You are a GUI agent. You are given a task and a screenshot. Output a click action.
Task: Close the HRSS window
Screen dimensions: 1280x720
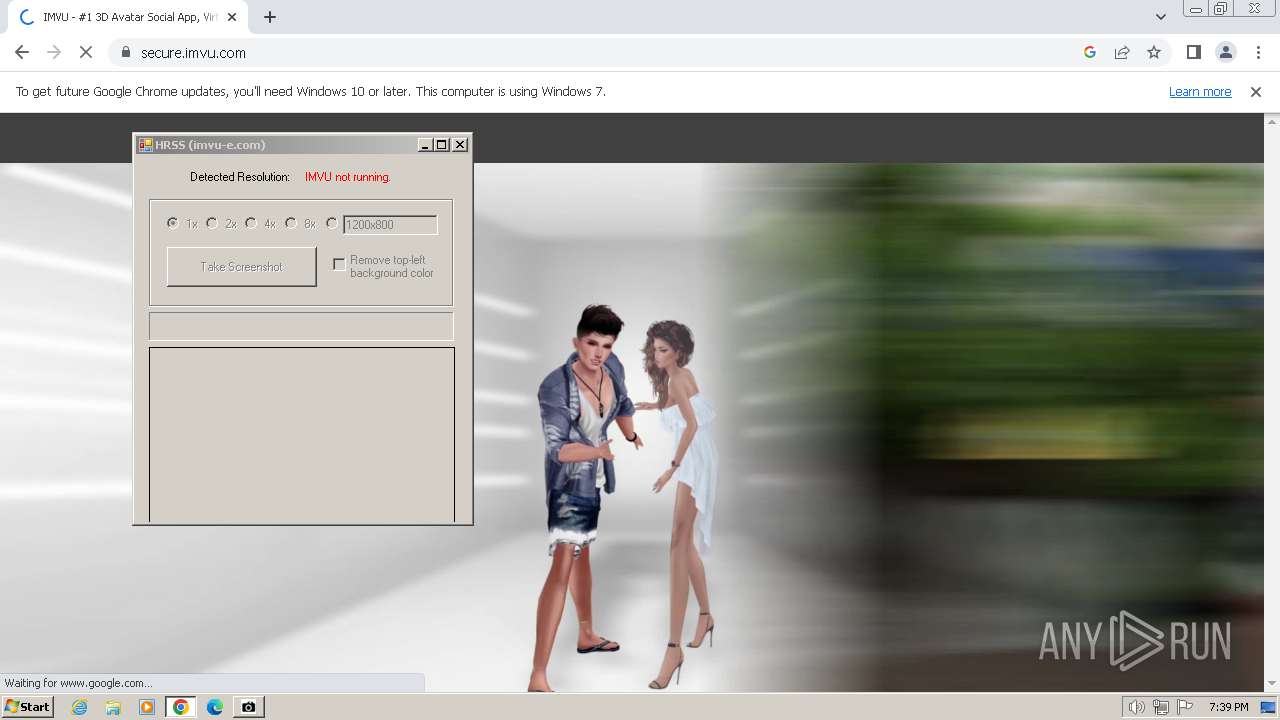[x=460, y=145]
